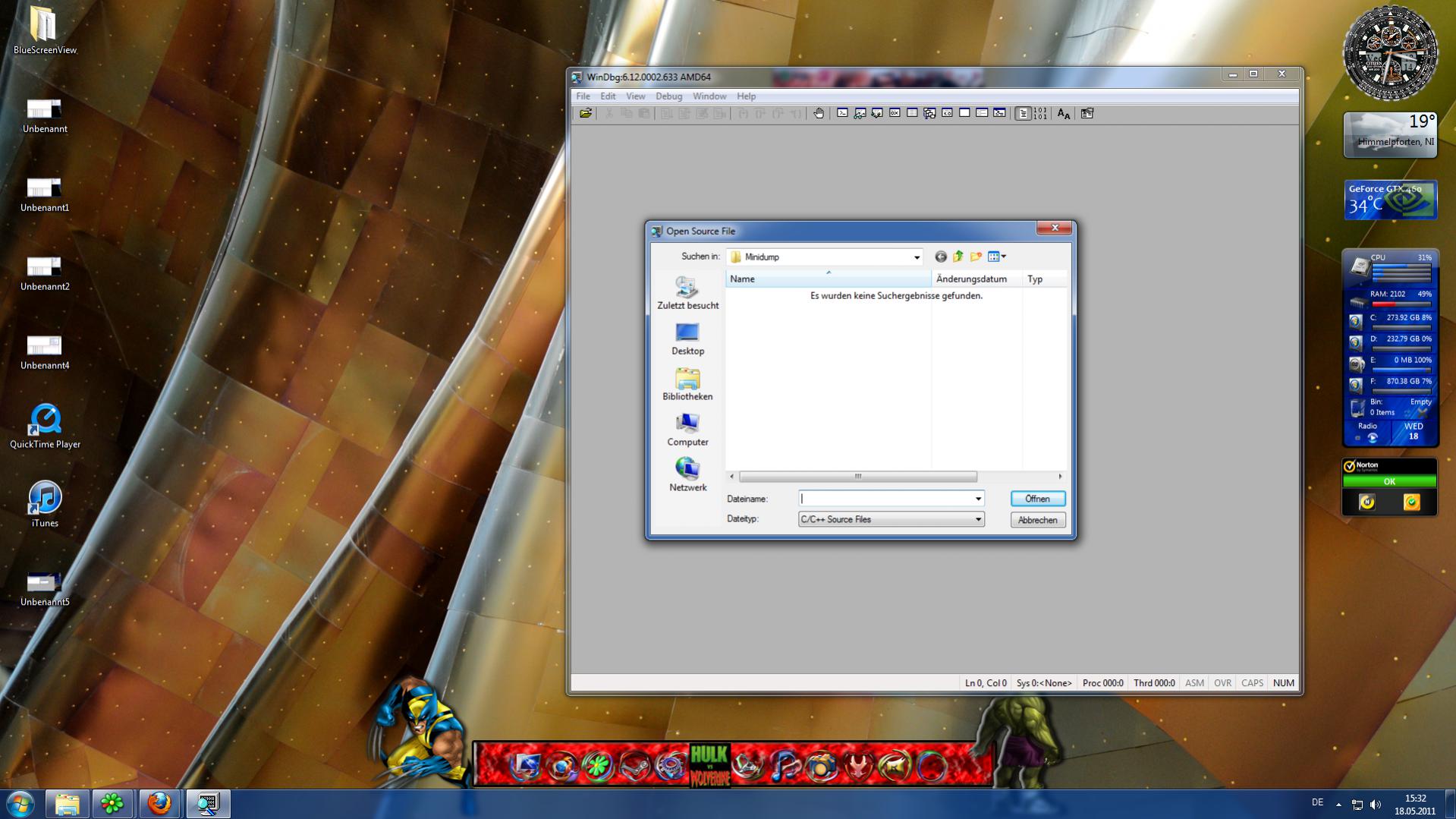The width and height of the screenshot is (1456, 819).
Task: Select Bibliotheken in the places bar
Action: (687, 384)
